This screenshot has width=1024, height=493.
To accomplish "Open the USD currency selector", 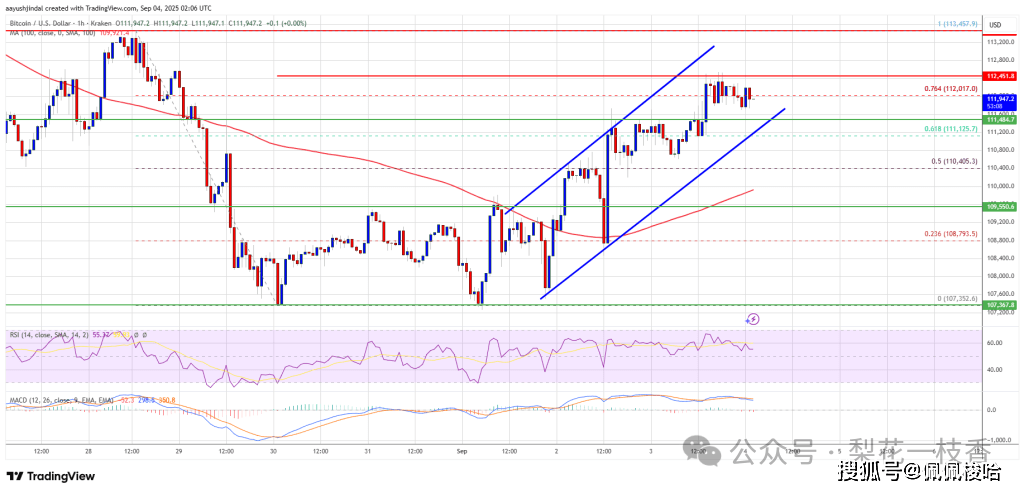I will tap(996, 25).
